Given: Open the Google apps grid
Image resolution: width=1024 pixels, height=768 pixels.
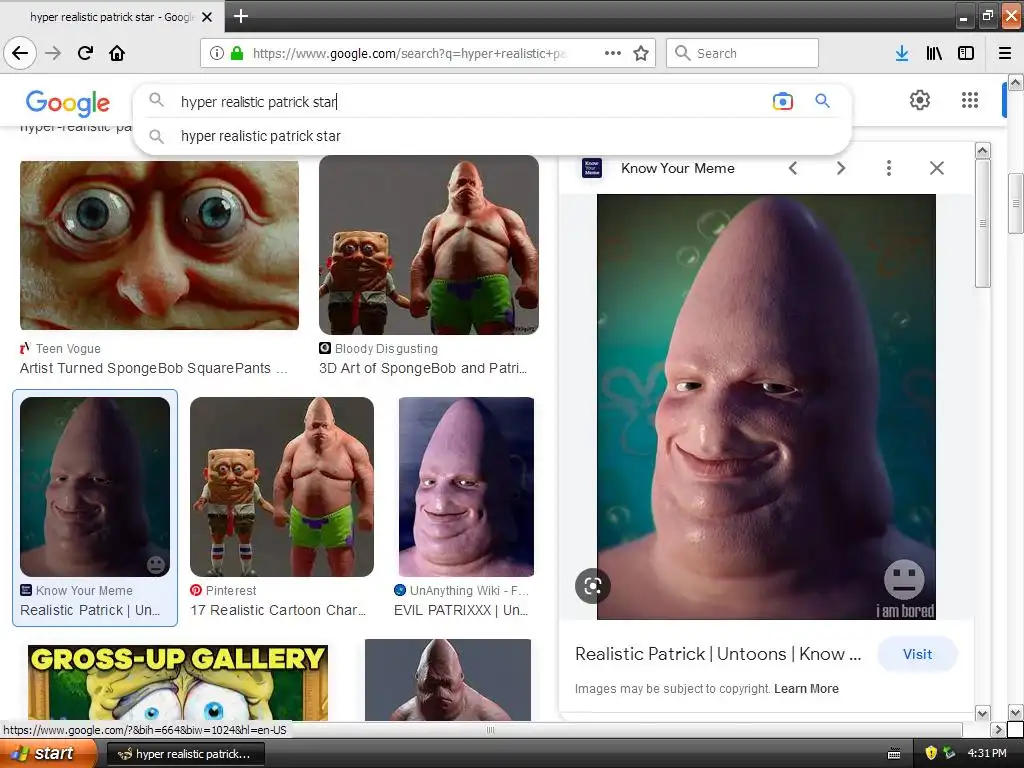Looking at the screenshot, I should (970, 100).
